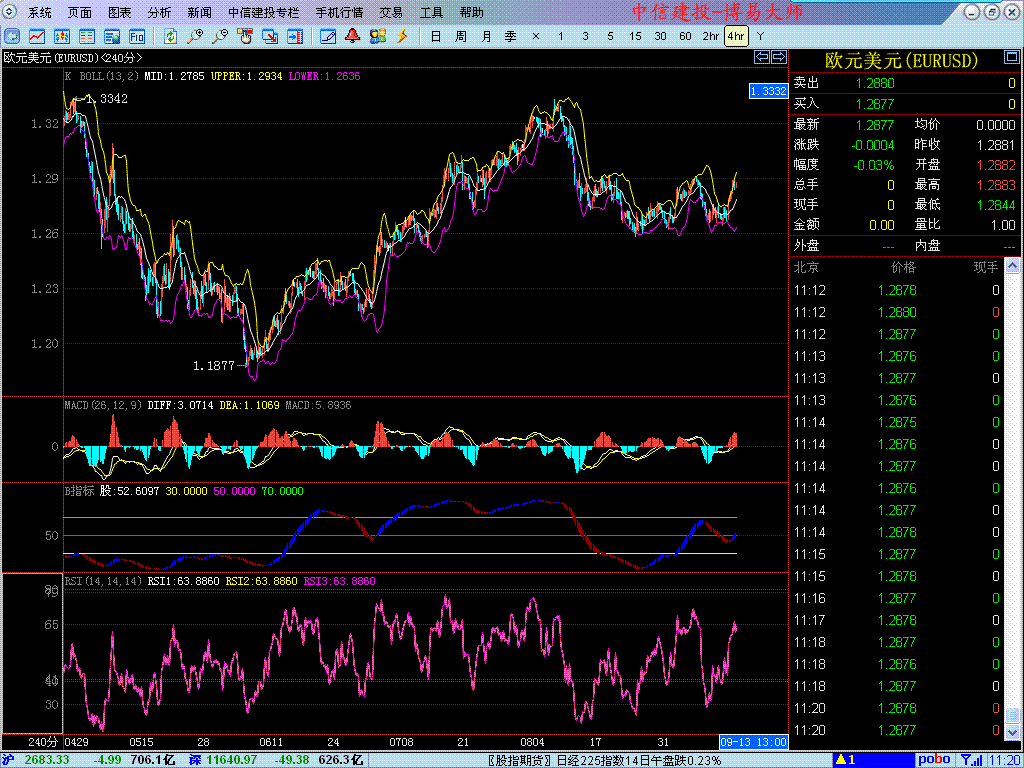Click the yellow lightning bolt icon
This screenshot has width=1024, height=768.
coord(403,36)
